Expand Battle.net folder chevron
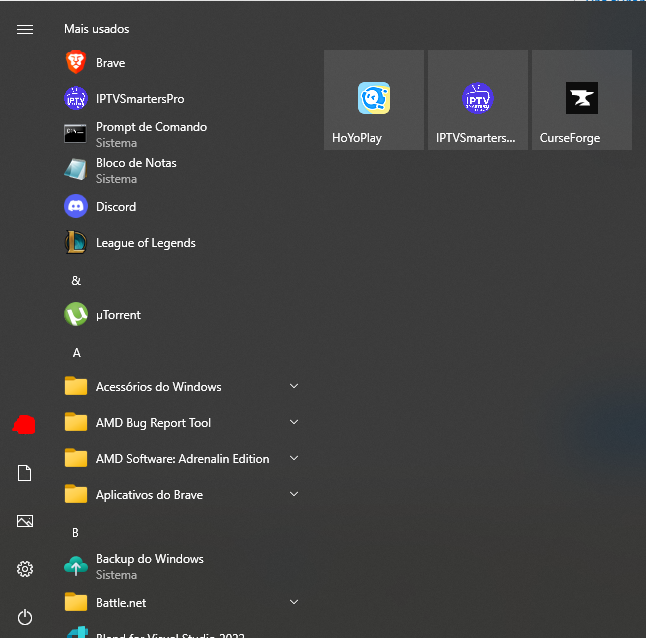This screenshot has height=638, width=646. tap(294, 602)
